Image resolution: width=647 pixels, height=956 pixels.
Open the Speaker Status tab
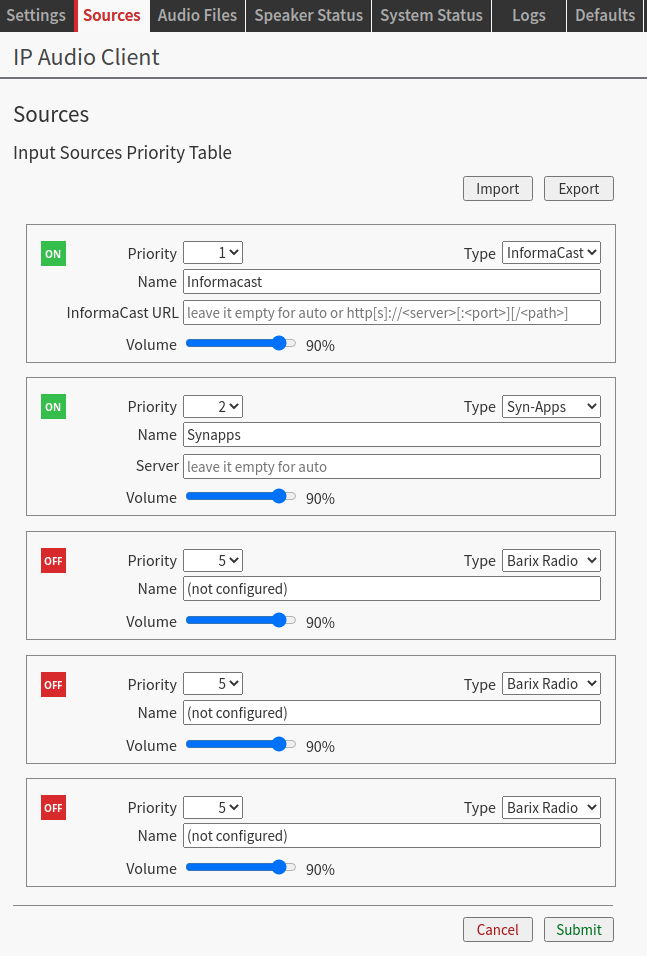click(309, 15)
